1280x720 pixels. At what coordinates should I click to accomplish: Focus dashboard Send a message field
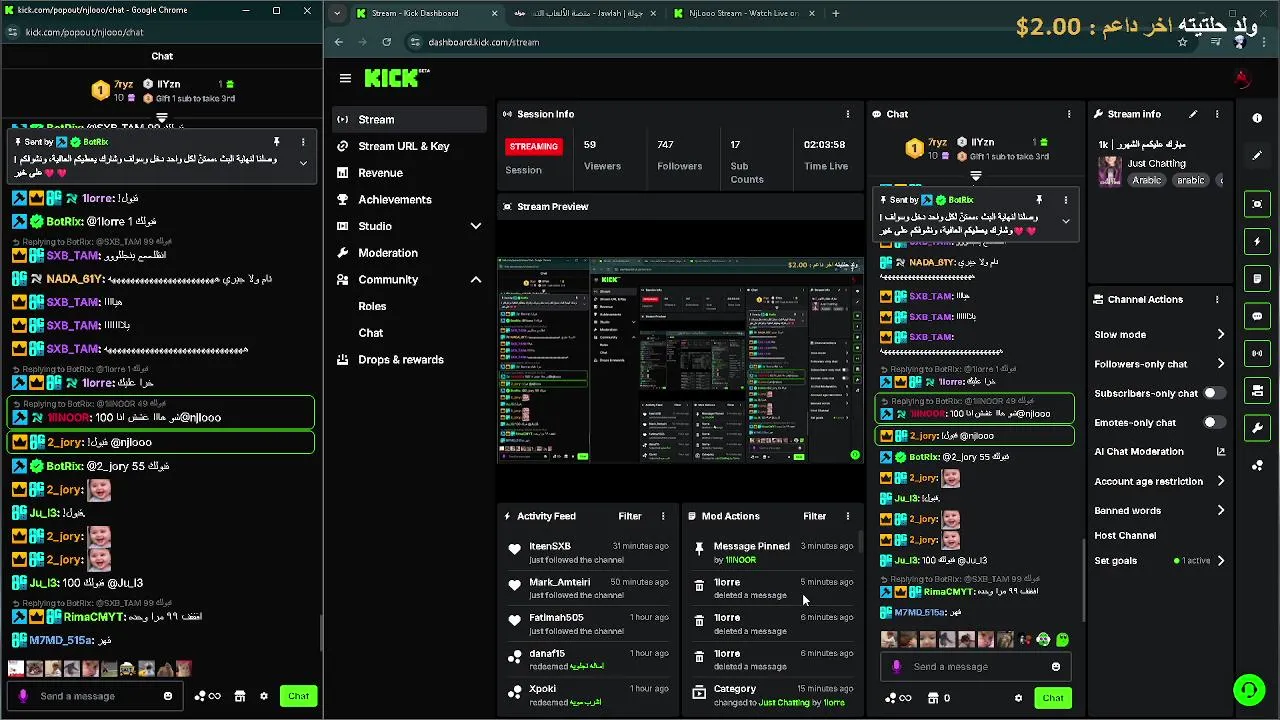tap(975, 667)
